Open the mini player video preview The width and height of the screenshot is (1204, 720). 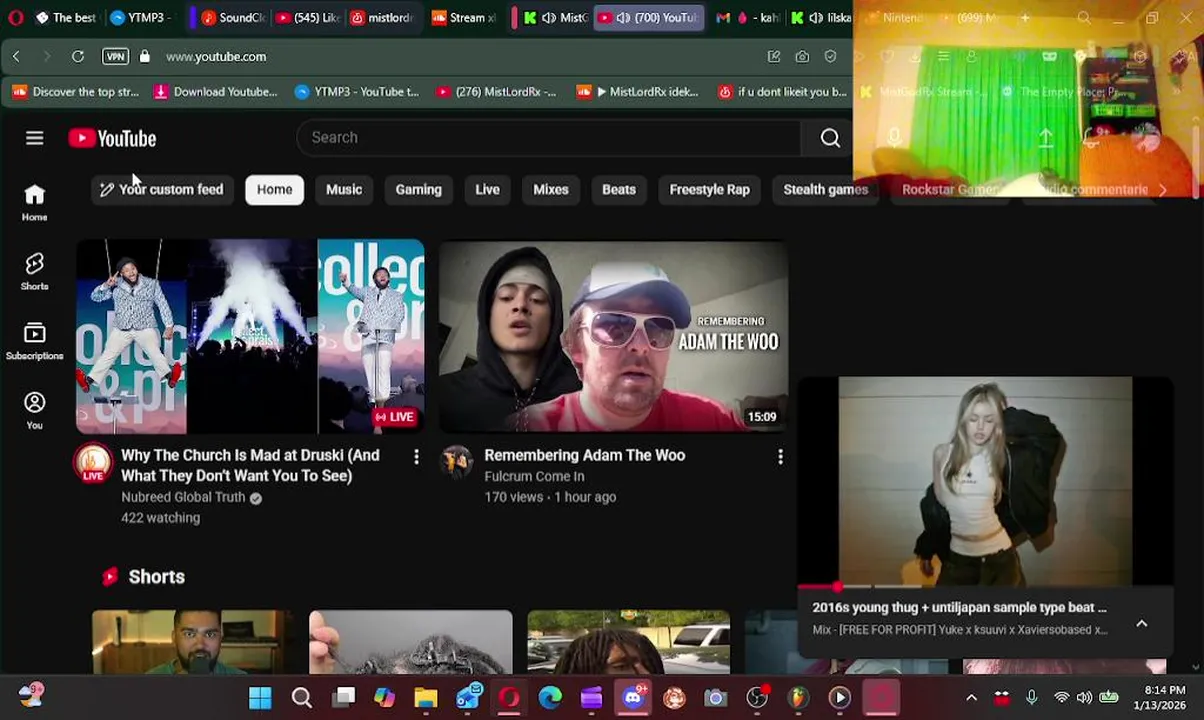pyautogui.click(x=985, y=481)
